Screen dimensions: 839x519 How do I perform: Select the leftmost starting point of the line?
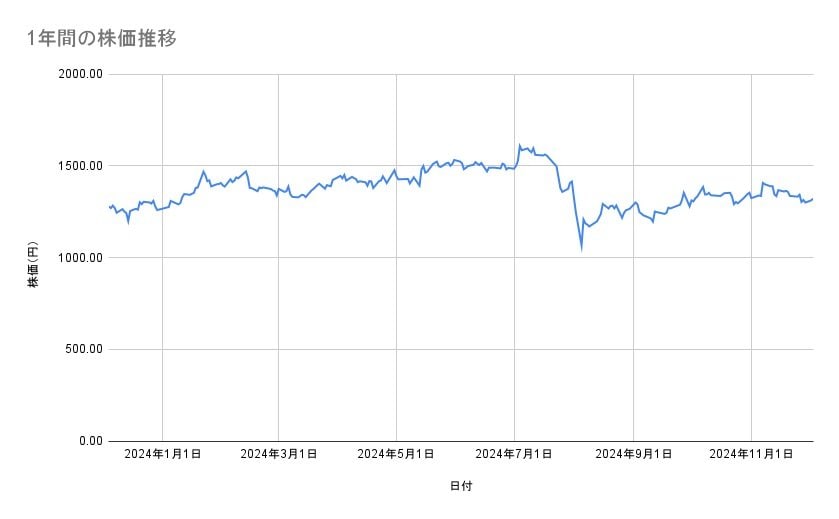(x=109, y=207)
